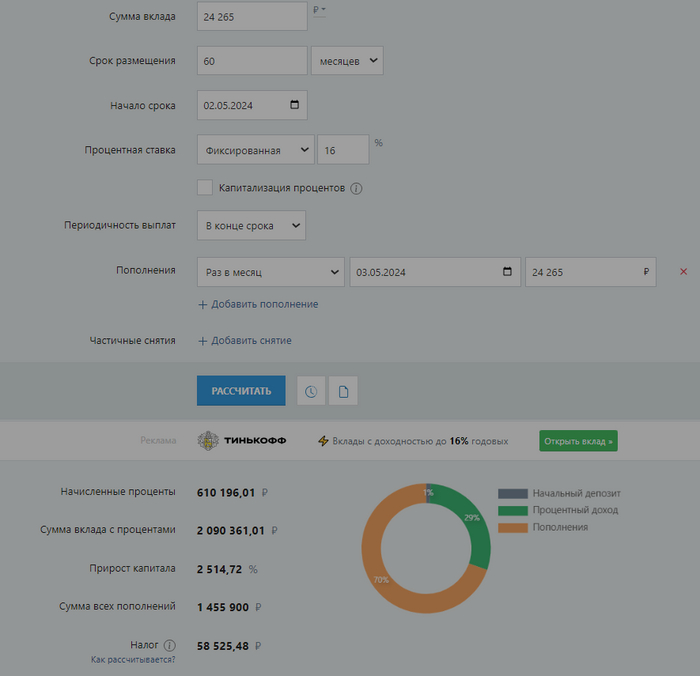Image resolution: width=700 pixels, height=676 pixels.
Task: Click accrued interest value 610 196,01
Action: (x=226, y=493)
